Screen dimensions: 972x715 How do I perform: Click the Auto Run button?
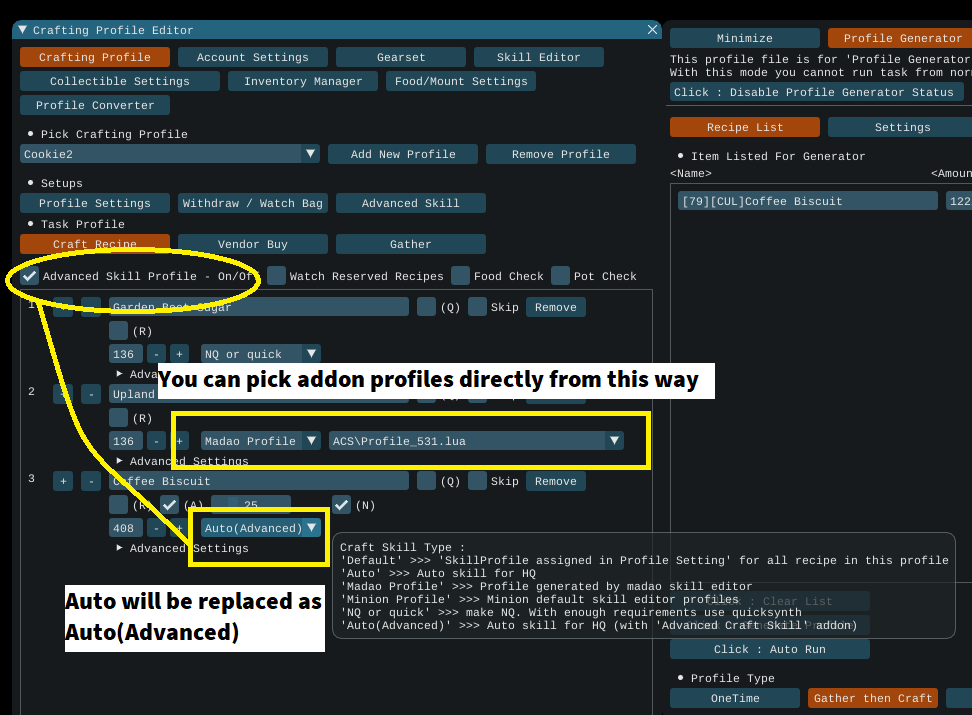(769, 649)
